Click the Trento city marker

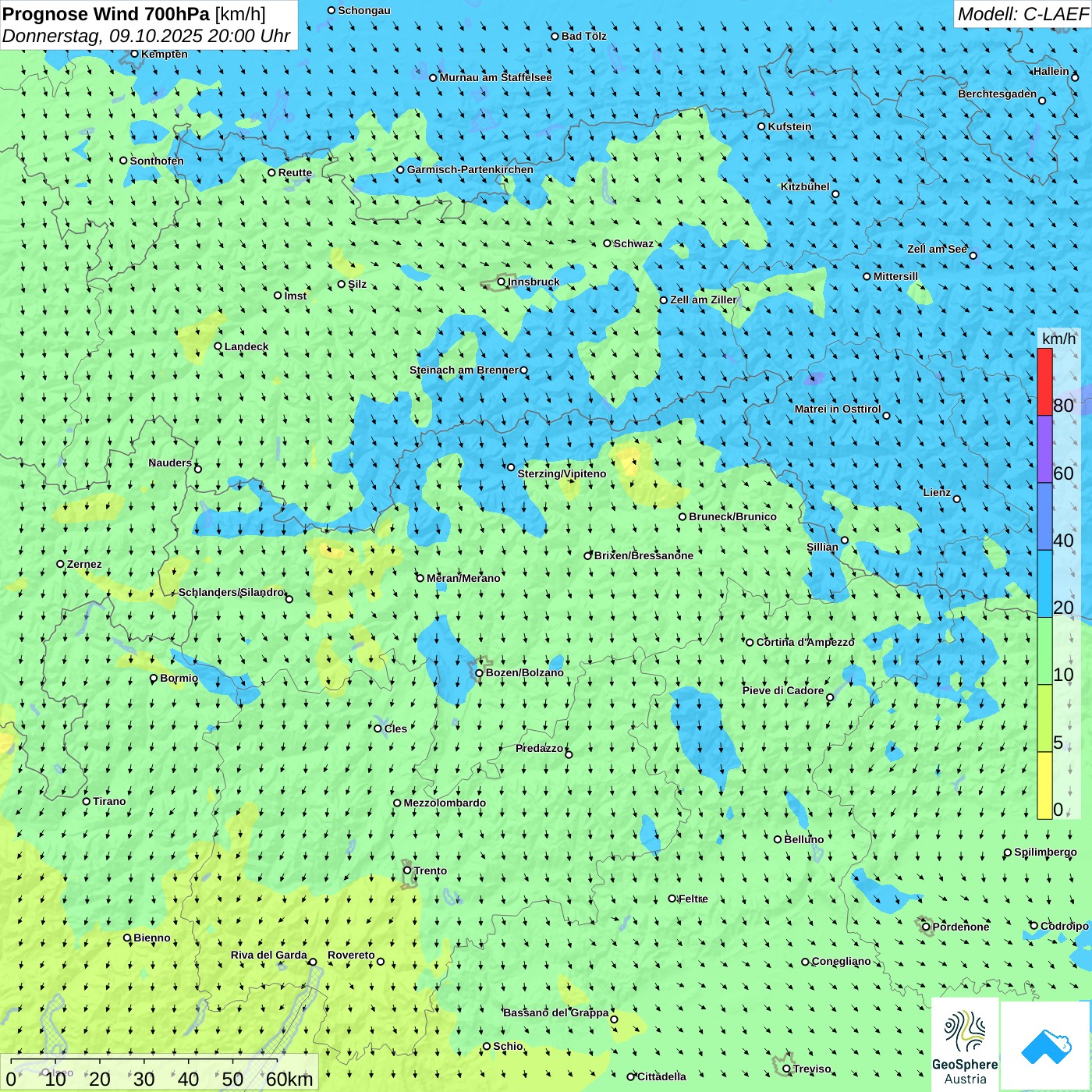pos(407,870)
